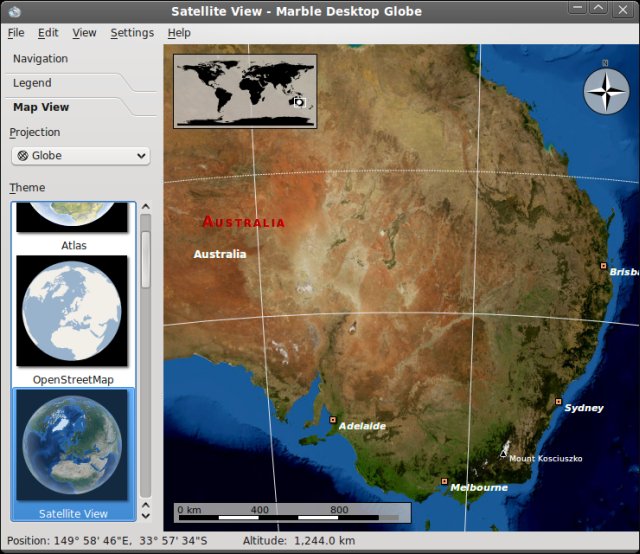Screen dimensions: 640x554
Task: Open the View menu
Action: tap(84, 33)
